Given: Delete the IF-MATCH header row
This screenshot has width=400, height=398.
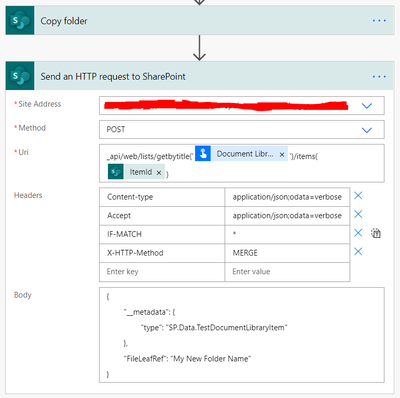Looking at the screenshot, I should [x=358, y=233].
